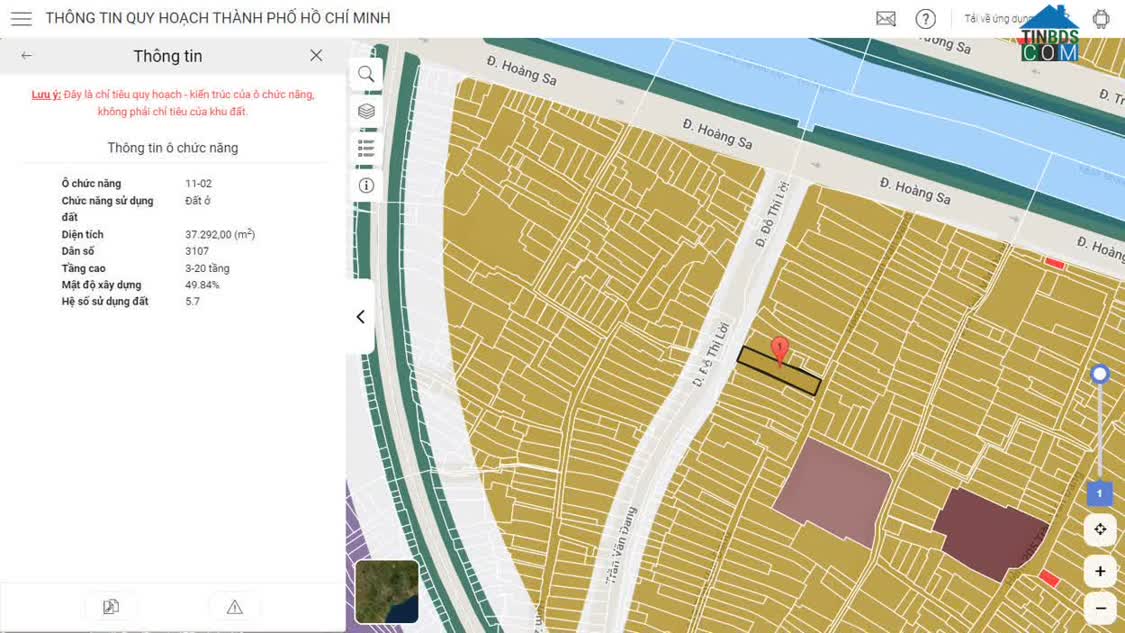Screen dimensions: 1125x633
Task: Click the document export icon
Action: click(x=110, y=607)
